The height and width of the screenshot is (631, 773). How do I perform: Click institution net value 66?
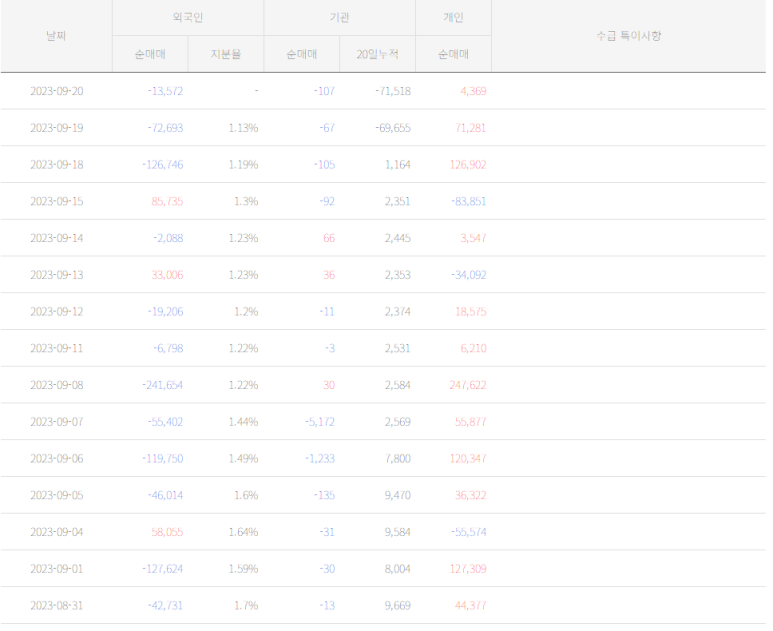329,238
